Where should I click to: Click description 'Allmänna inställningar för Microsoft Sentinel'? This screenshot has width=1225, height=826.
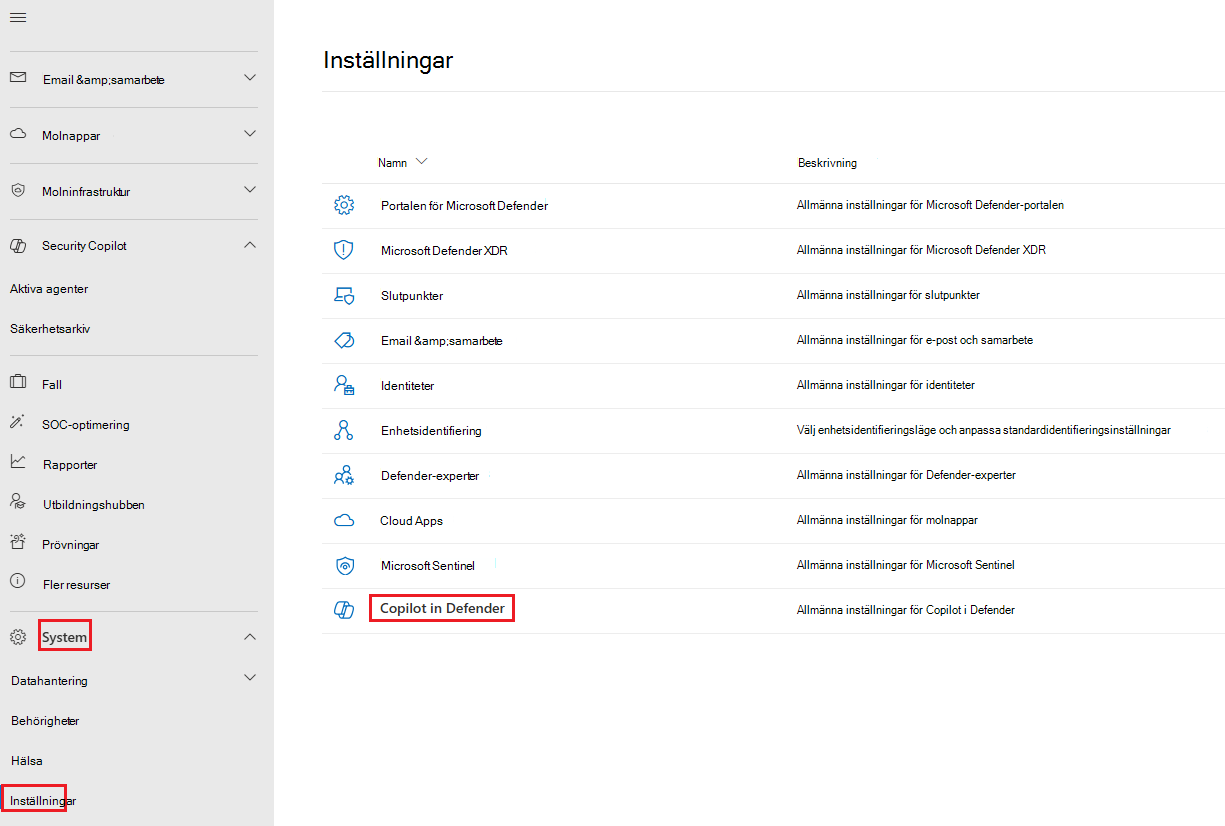(x=906, y=565)
